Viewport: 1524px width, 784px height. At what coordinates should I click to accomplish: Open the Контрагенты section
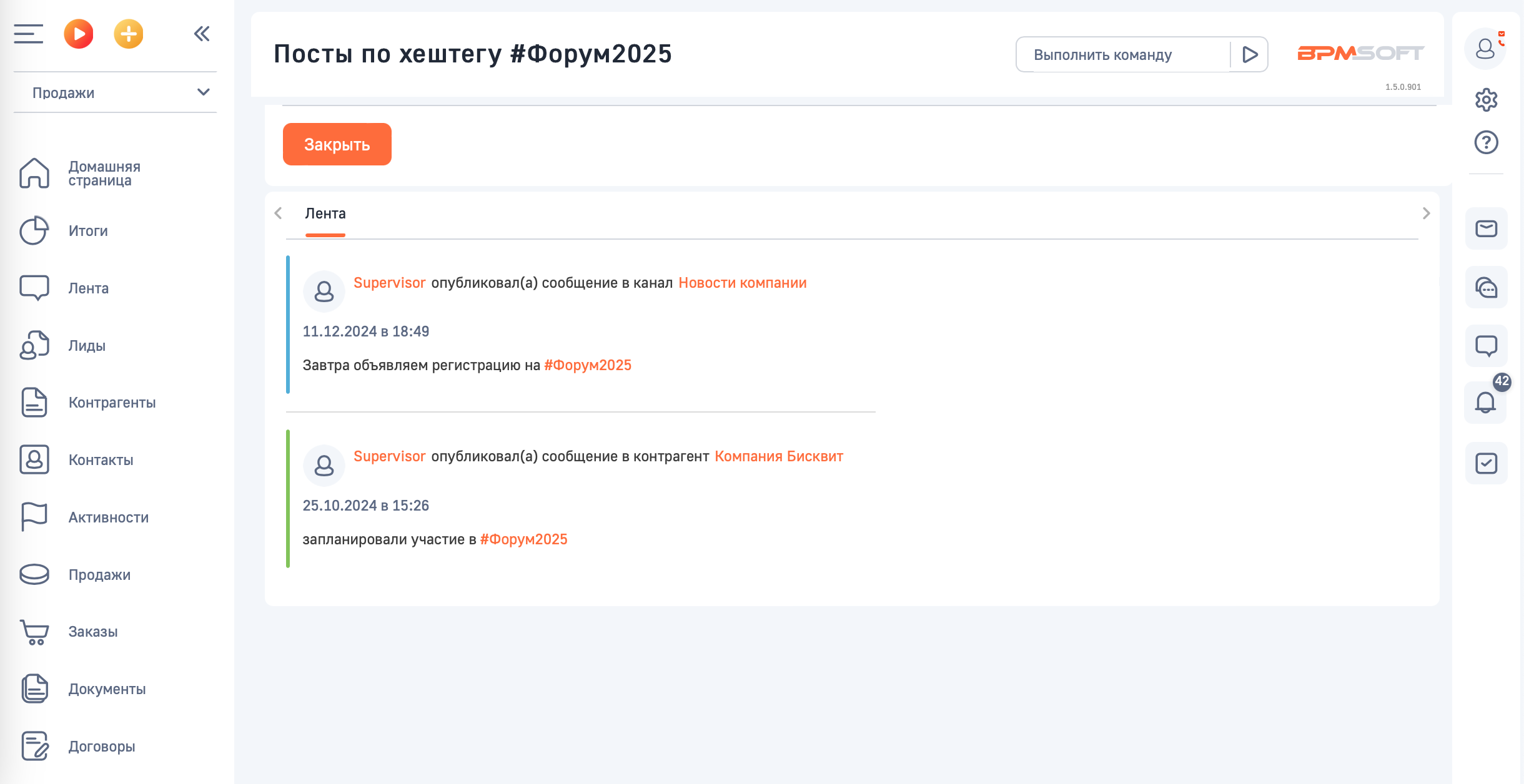pos(112,403)
